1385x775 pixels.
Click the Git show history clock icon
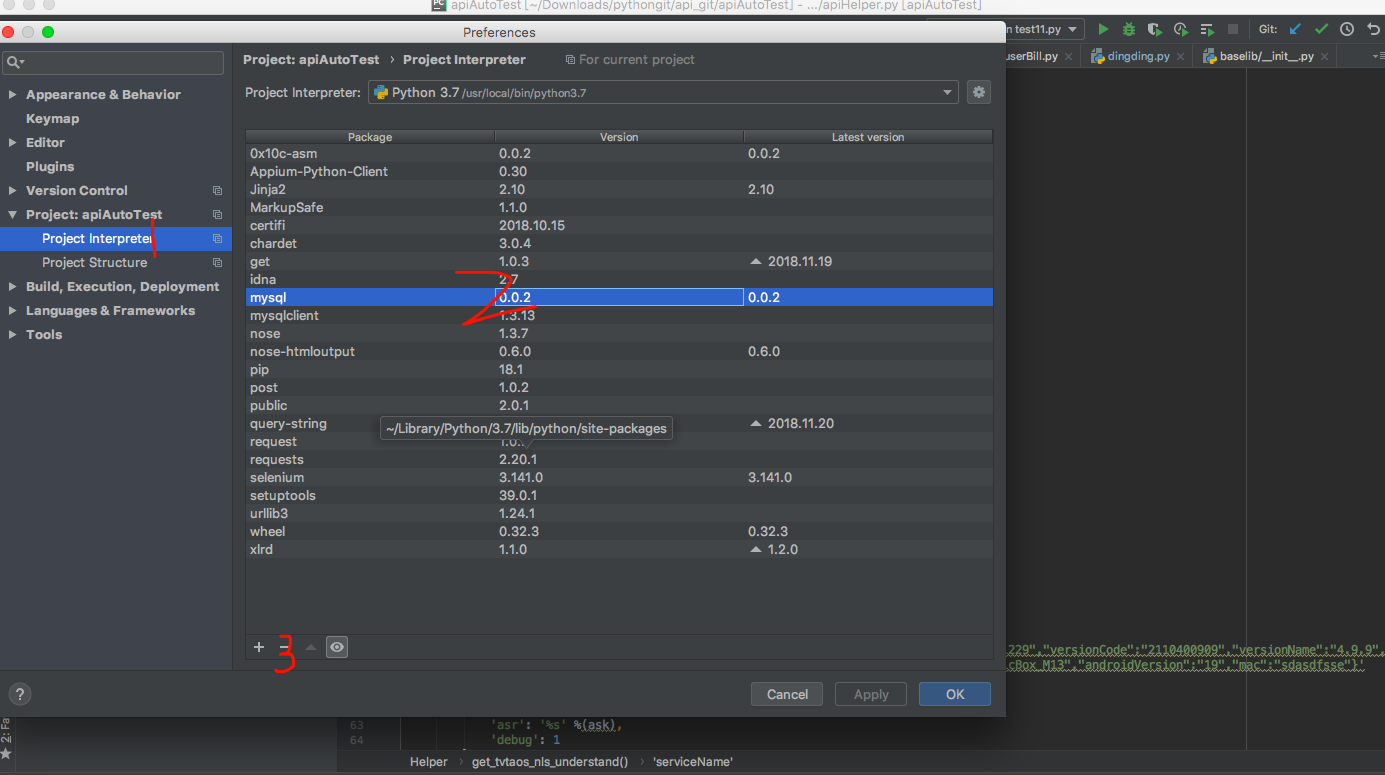tap(1347, 29)
